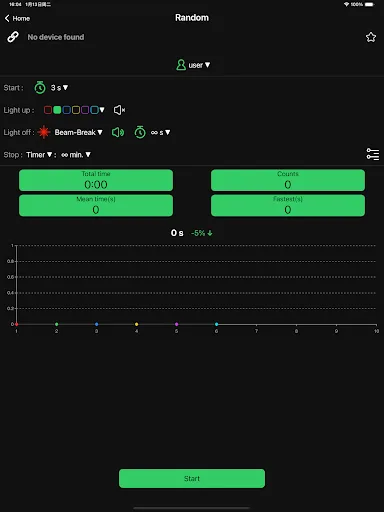Toggle the muted light-up sound speaker
This screenshot has width=384, height=512.
[119, 110]
